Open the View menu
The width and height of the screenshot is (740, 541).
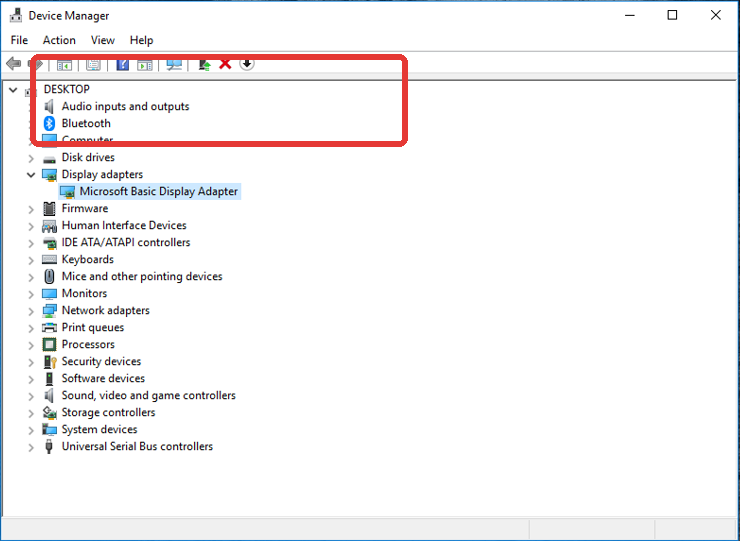pyautogui.click(x=102, y=40)
